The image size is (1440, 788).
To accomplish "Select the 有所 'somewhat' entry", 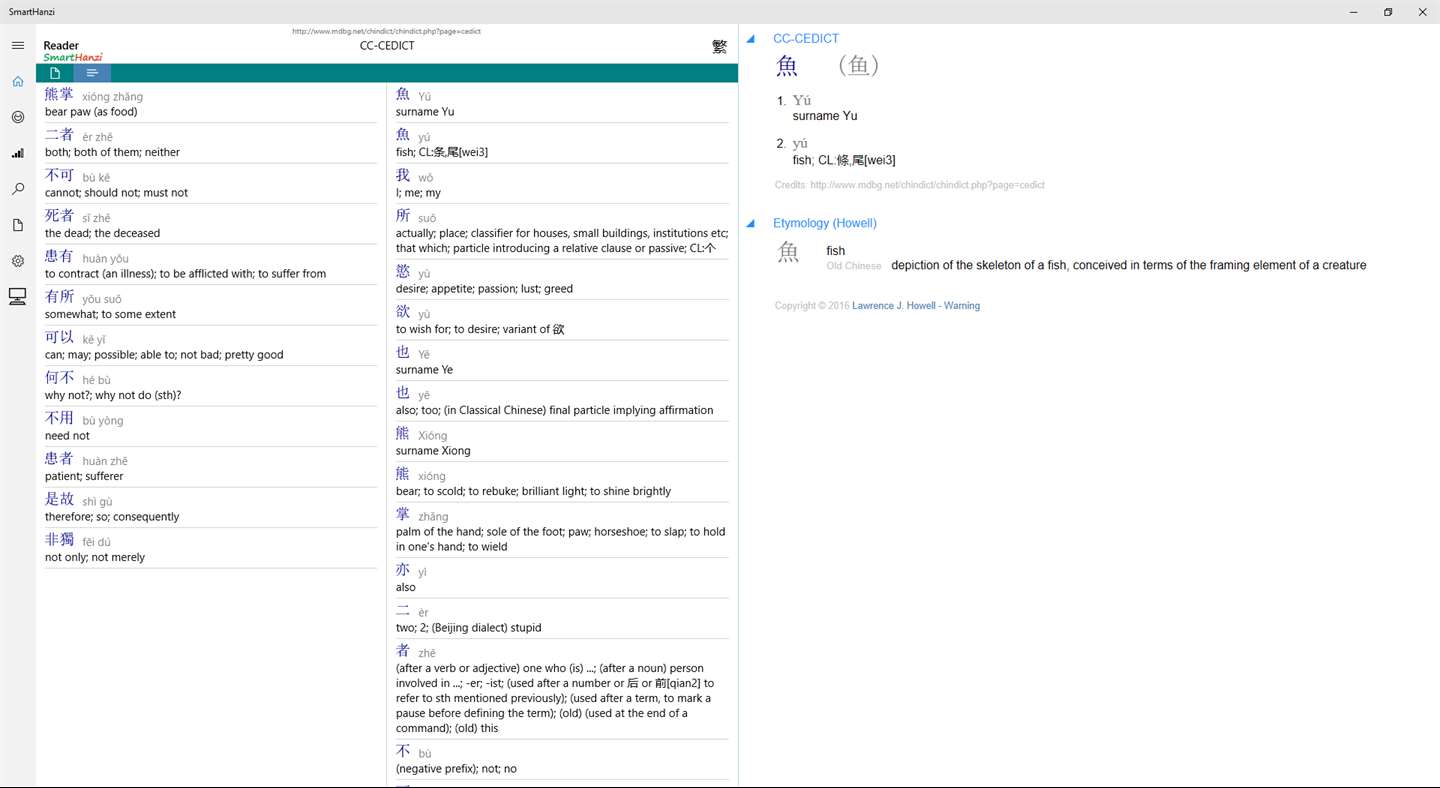I will click(x=211, y=305).
